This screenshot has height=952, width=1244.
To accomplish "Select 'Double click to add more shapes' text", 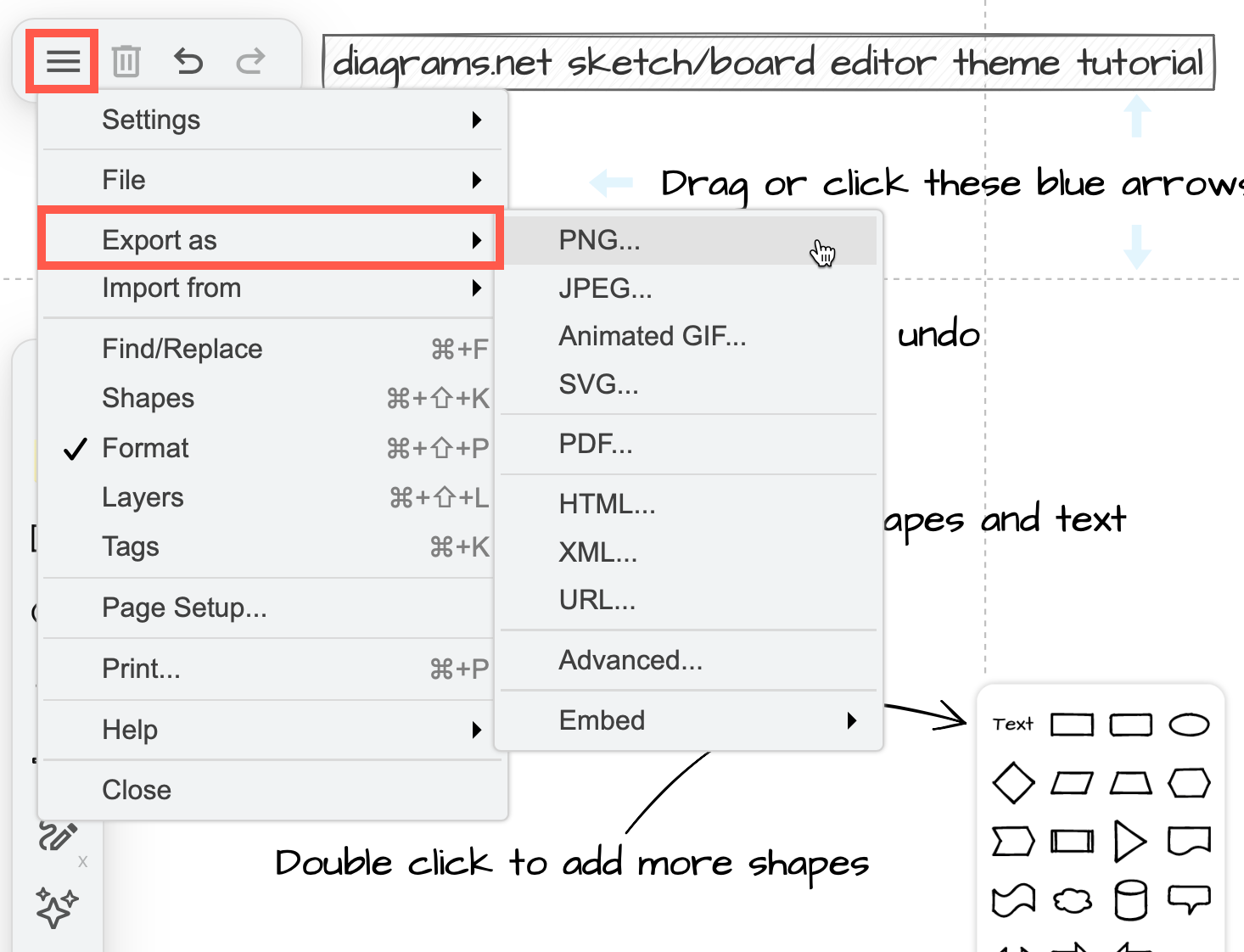I will pos(573,864).
